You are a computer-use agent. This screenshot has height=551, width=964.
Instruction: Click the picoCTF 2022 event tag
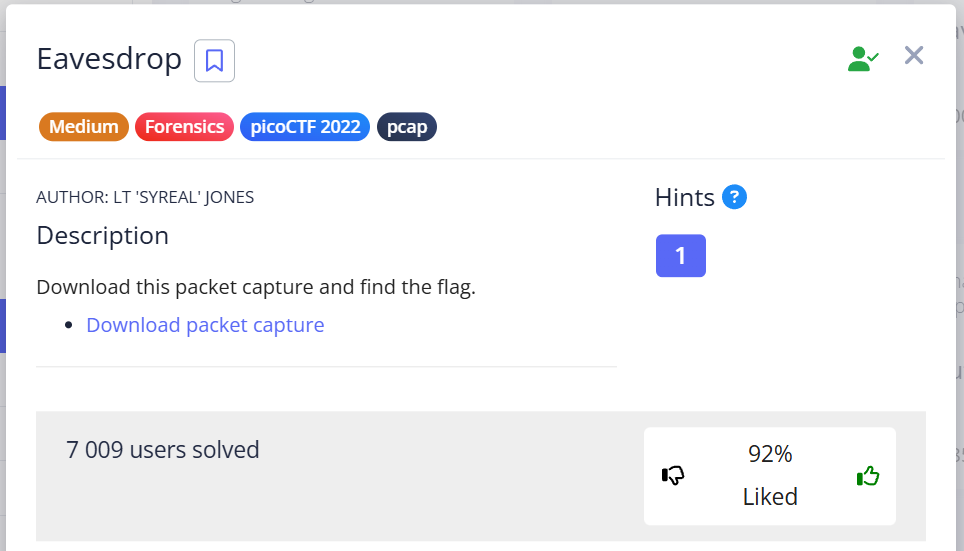(305, 127)
